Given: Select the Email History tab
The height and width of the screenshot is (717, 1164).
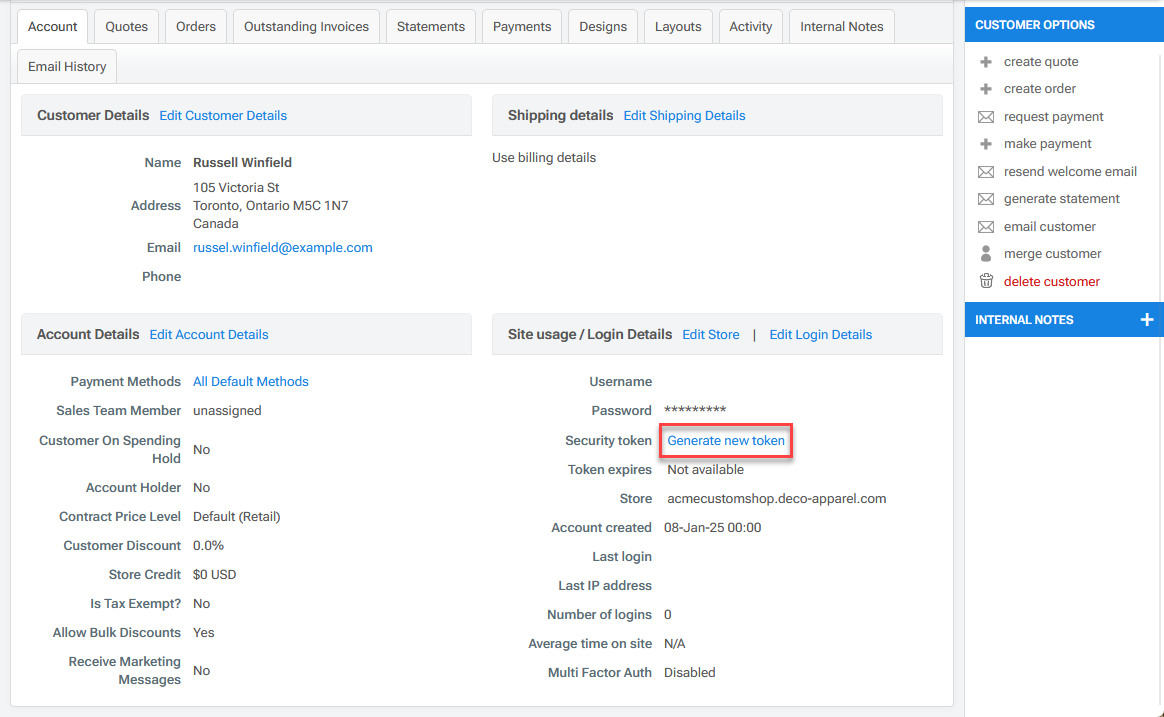Looking at the screenshot, I should click(67, 67).
